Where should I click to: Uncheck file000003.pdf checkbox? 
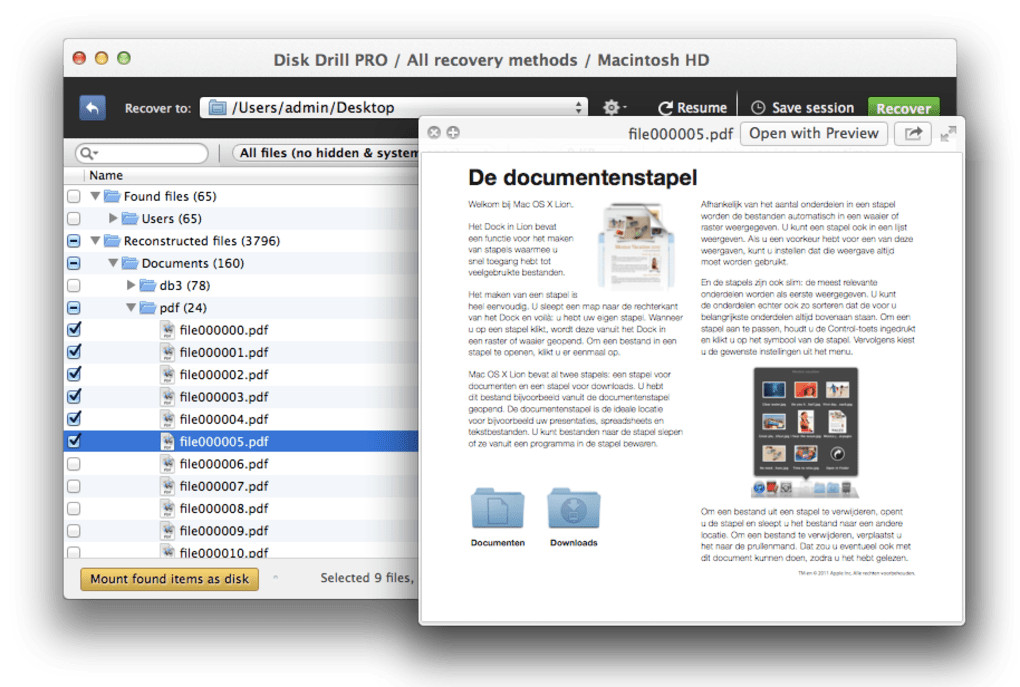(x=74, y=396)
